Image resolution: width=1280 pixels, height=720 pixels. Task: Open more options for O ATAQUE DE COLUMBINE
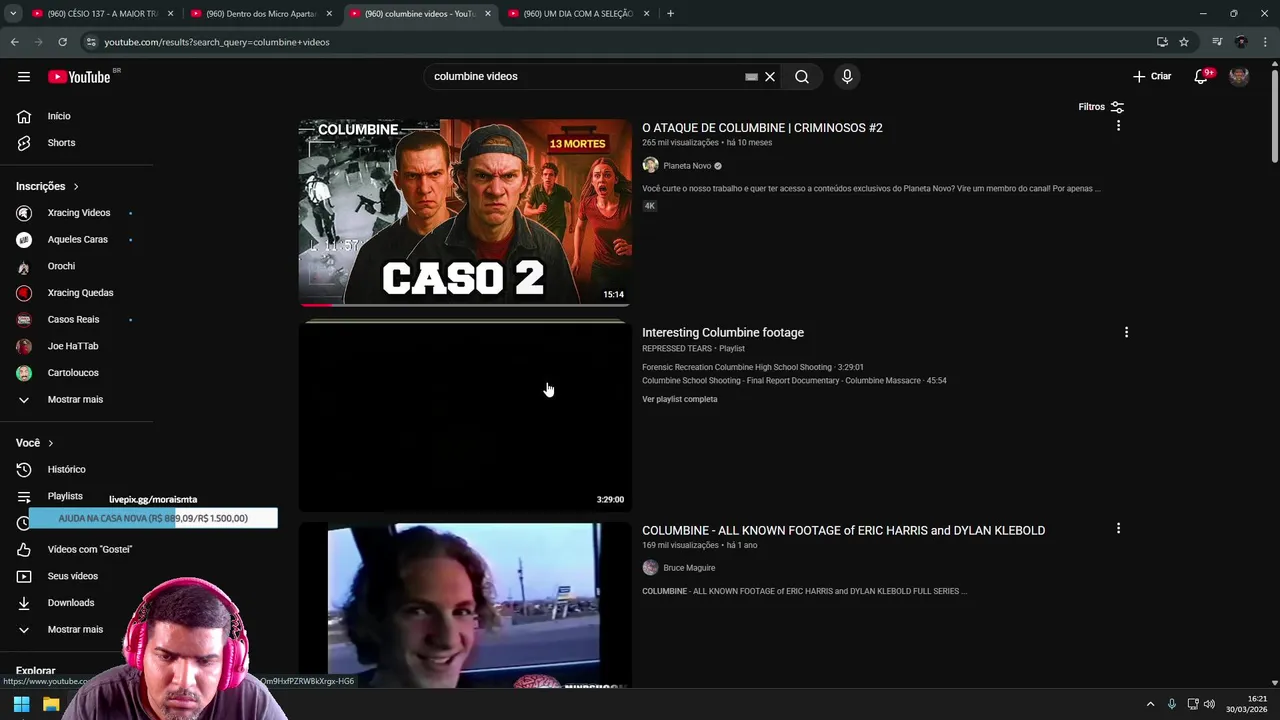point(1118,126)
